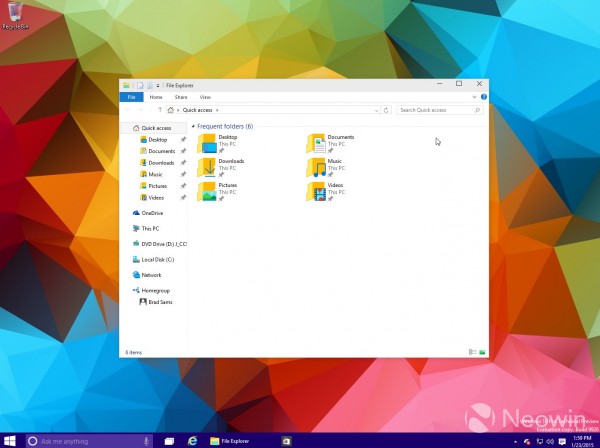The height and width of the screenshot is (448, 600).
Task: Switch to the View ribbon tab
Action: point(205,97)
